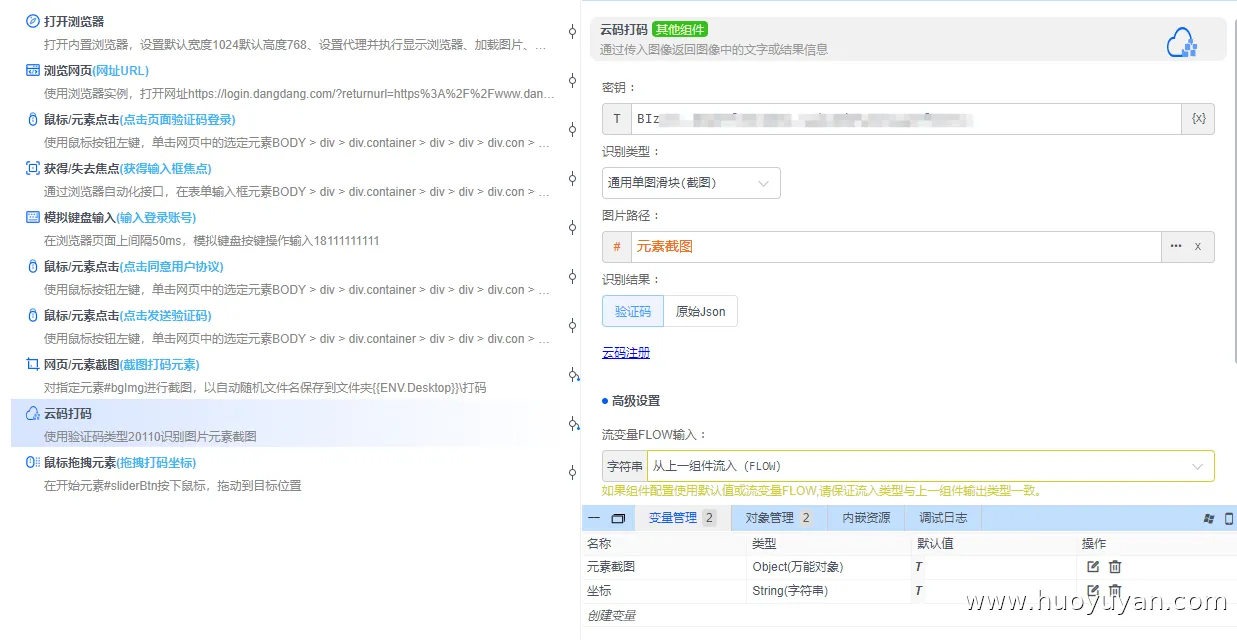Click description mentioning 模拟键盘按键操作输入18111111111
The height and width of the screenshot is (640, 1237).
211,241
